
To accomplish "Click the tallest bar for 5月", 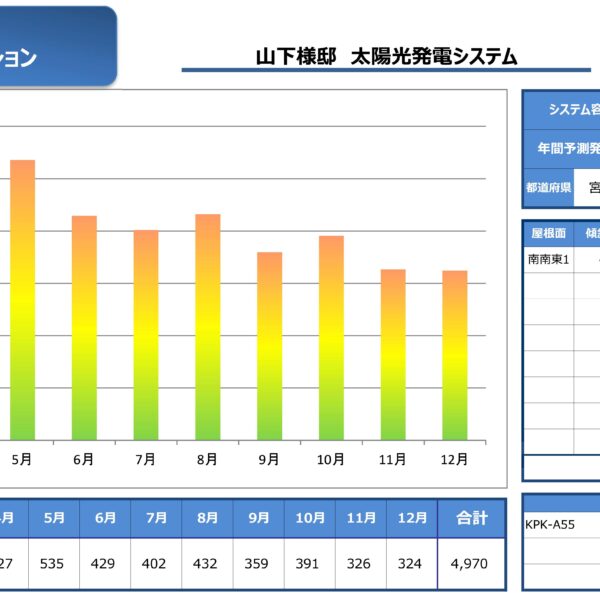I will click(22, 300).
